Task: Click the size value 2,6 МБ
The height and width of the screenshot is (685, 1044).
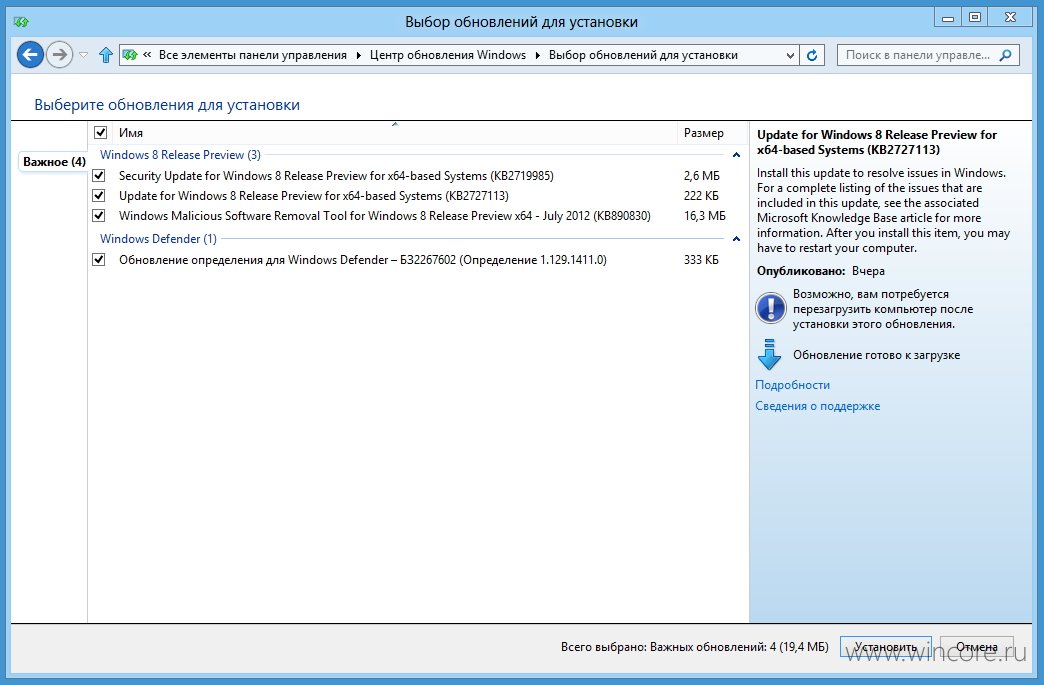Action: (701, 176)
